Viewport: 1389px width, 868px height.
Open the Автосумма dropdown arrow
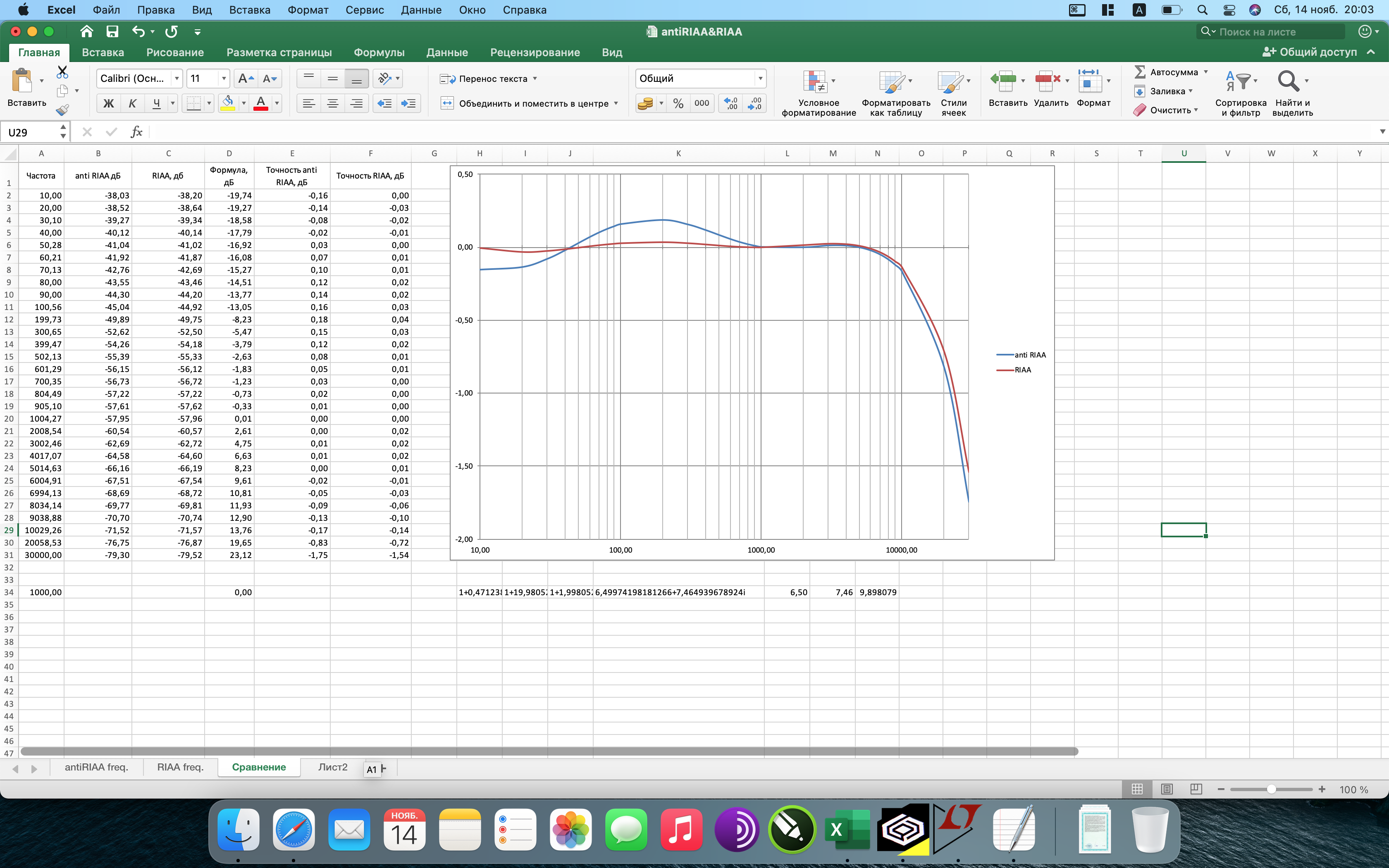(1206, 72)
